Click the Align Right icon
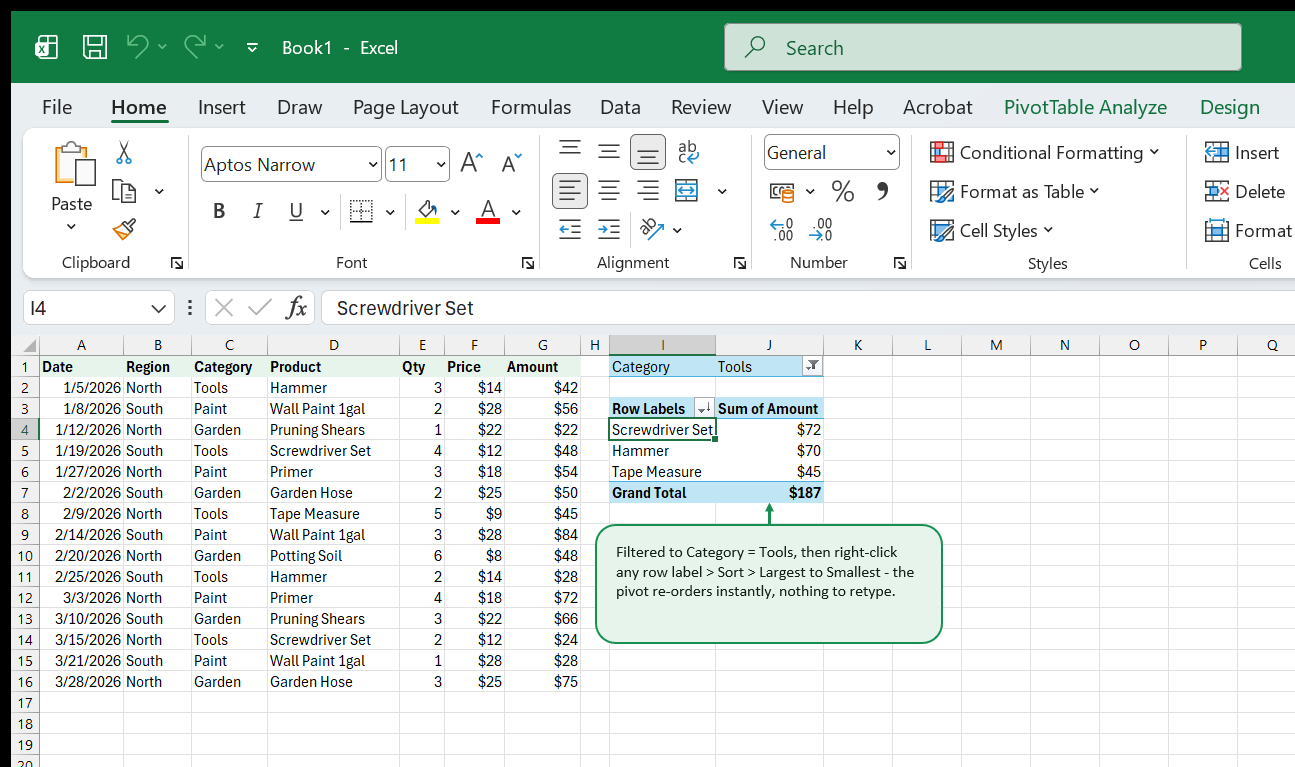 tap(648, 190)
